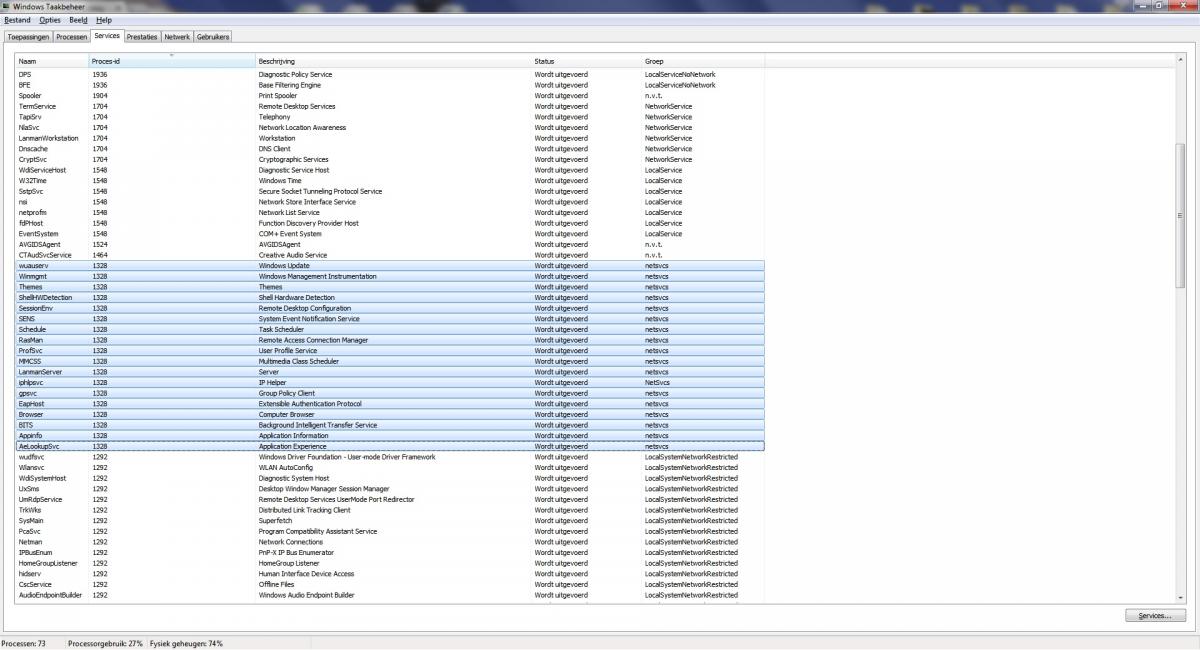Select the SessionEnv service row

click(391, 308)
